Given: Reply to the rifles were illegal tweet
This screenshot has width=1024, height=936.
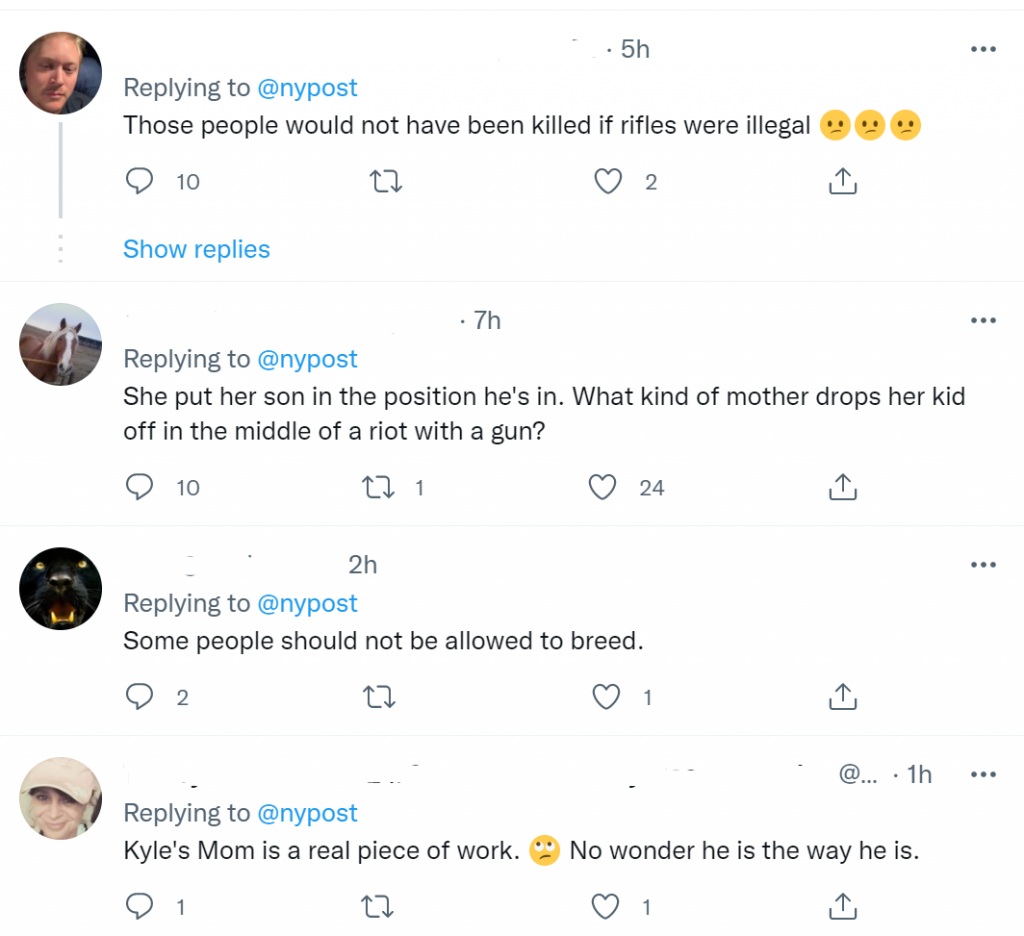Looking at the screenshot, I should 141,181.
